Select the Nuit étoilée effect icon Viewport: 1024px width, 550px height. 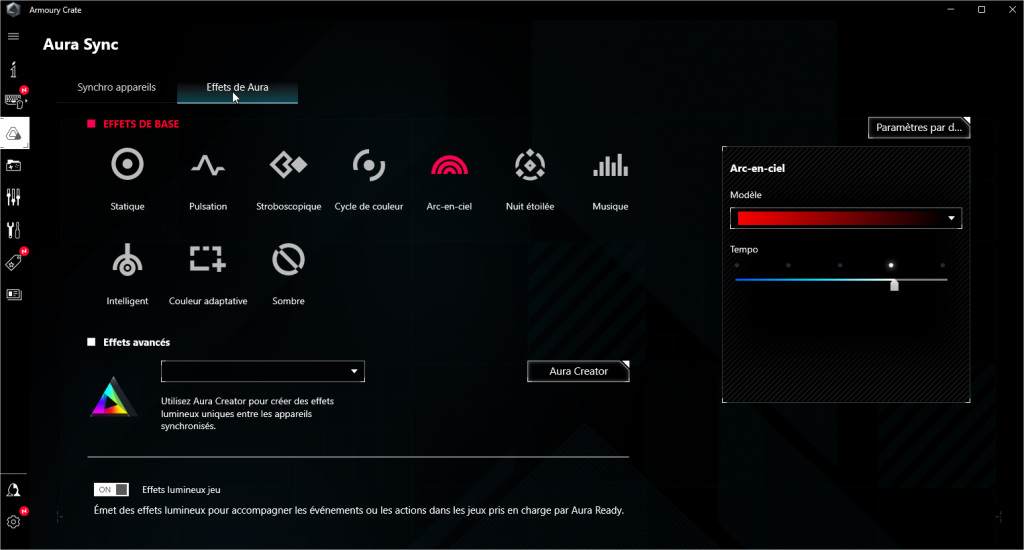point(529,165)
